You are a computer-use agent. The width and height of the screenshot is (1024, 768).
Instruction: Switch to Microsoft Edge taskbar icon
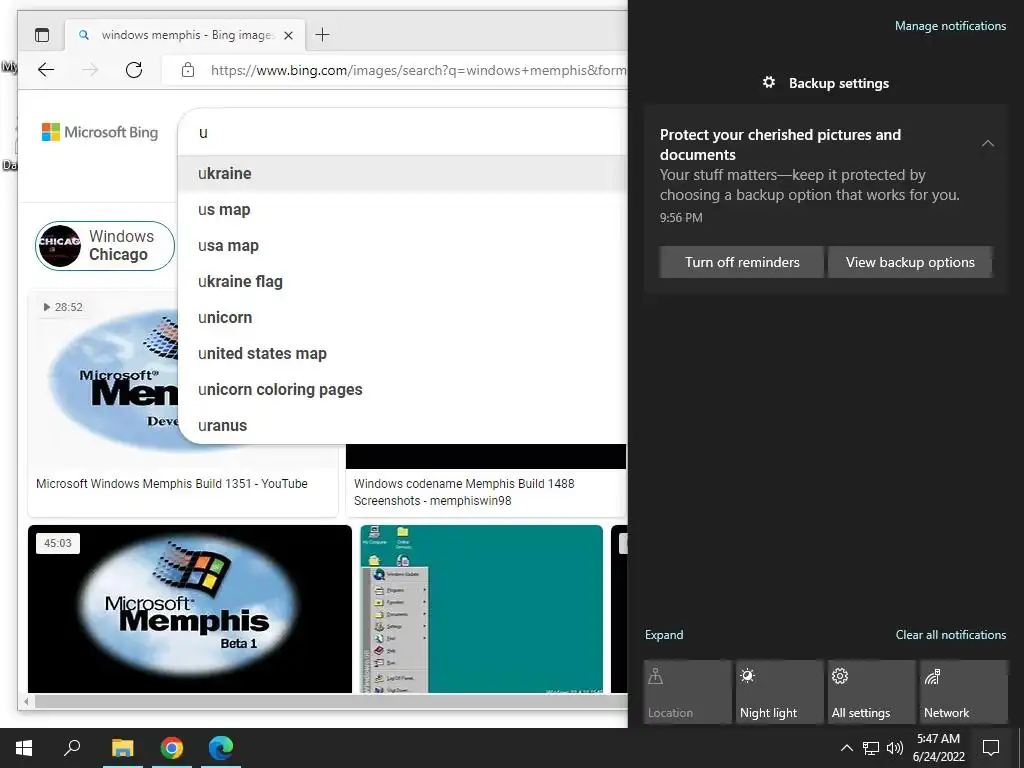[x=221, y=748]
